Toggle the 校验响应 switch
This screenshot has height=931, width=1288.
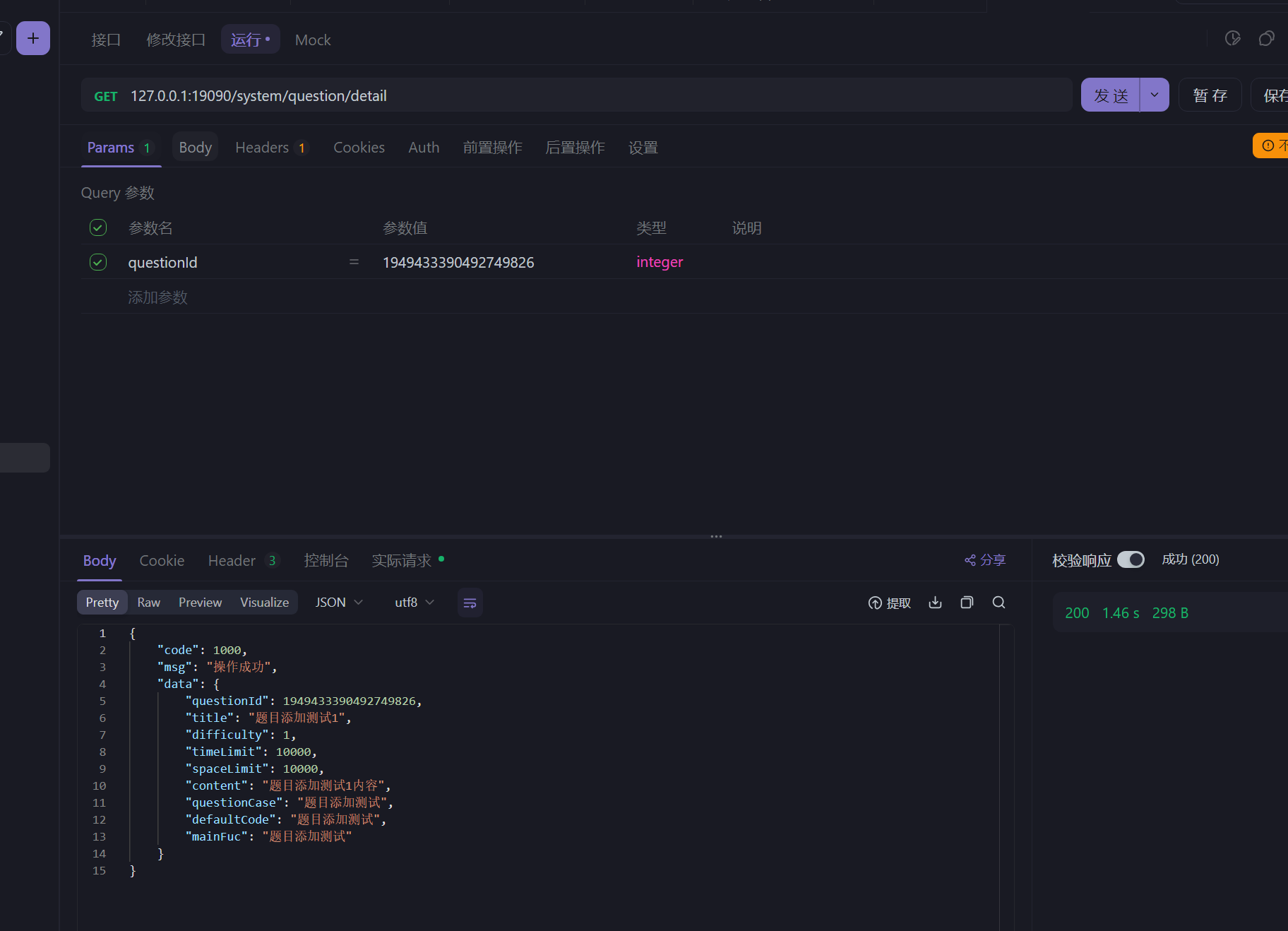pyautogui.click(x=1131, y=559)
